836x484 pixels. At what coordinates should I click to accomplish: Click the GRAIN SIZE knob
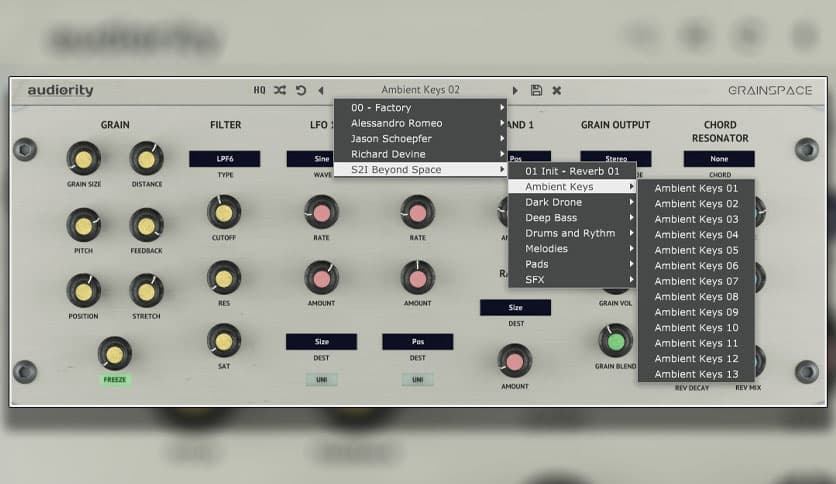(83, 159)
